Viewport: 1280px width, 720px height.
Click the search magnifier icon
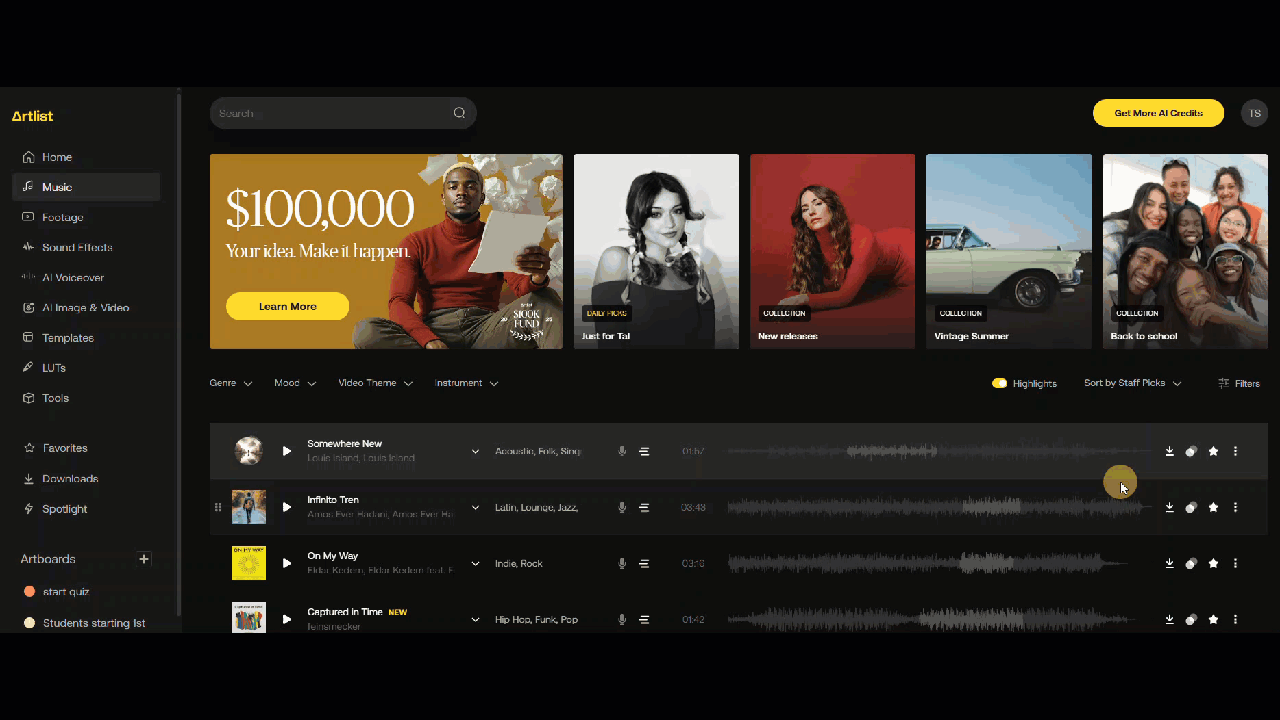tap(459, 113)
